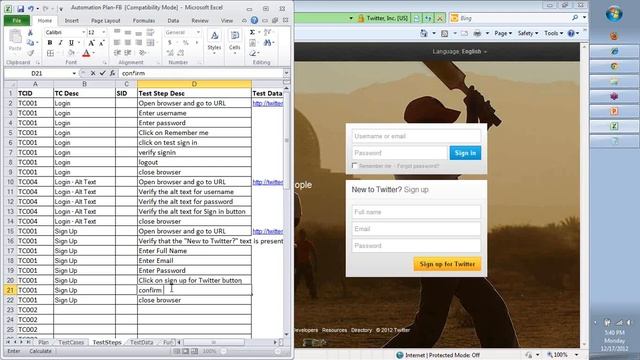Viewport: 640px width, 360px height.
Task: Open Insert Function fx dialog
Action: 112,73
